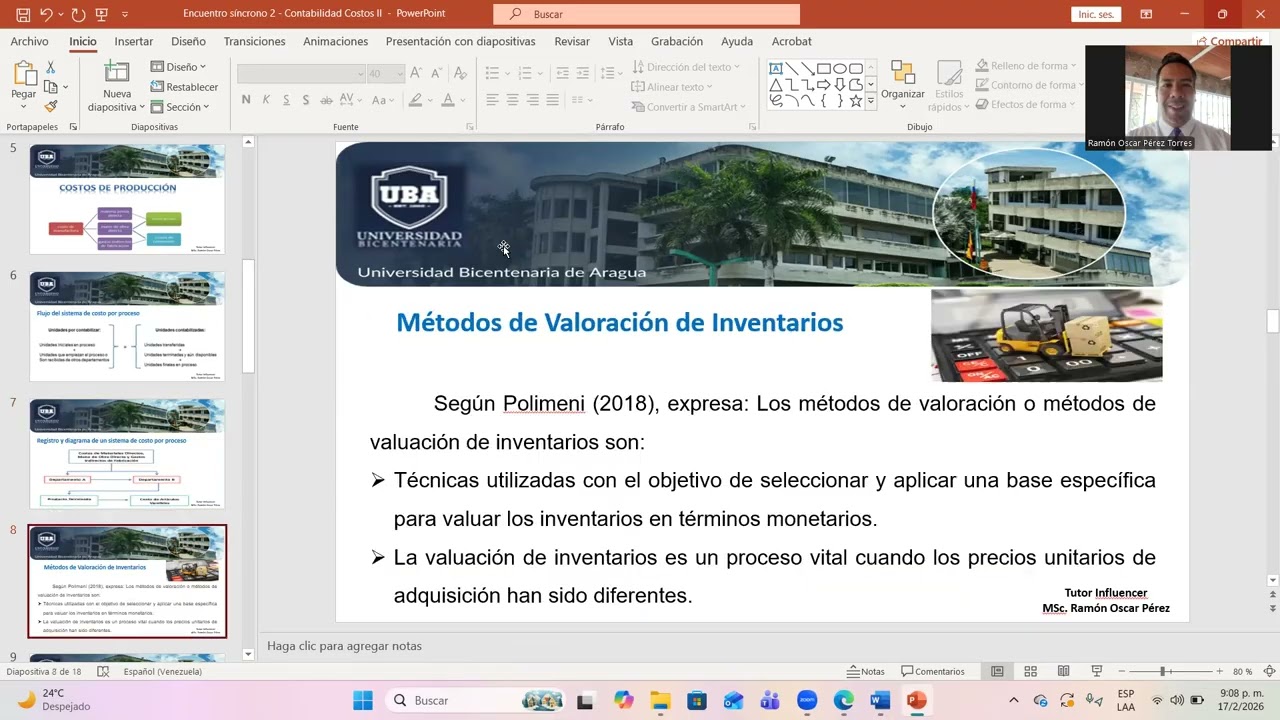Viewport: 1280px width, 720px height.
Task: Click the zoom slider handle
Action: [x=1162, y=671]
